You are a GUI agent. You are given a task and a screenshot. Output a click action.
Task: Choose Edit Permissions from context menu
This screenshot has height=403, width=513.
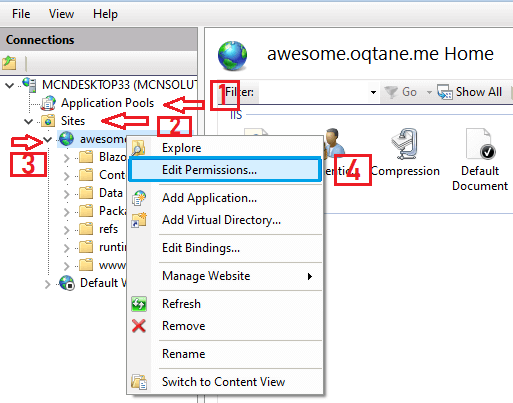click(x=225, y=170)
